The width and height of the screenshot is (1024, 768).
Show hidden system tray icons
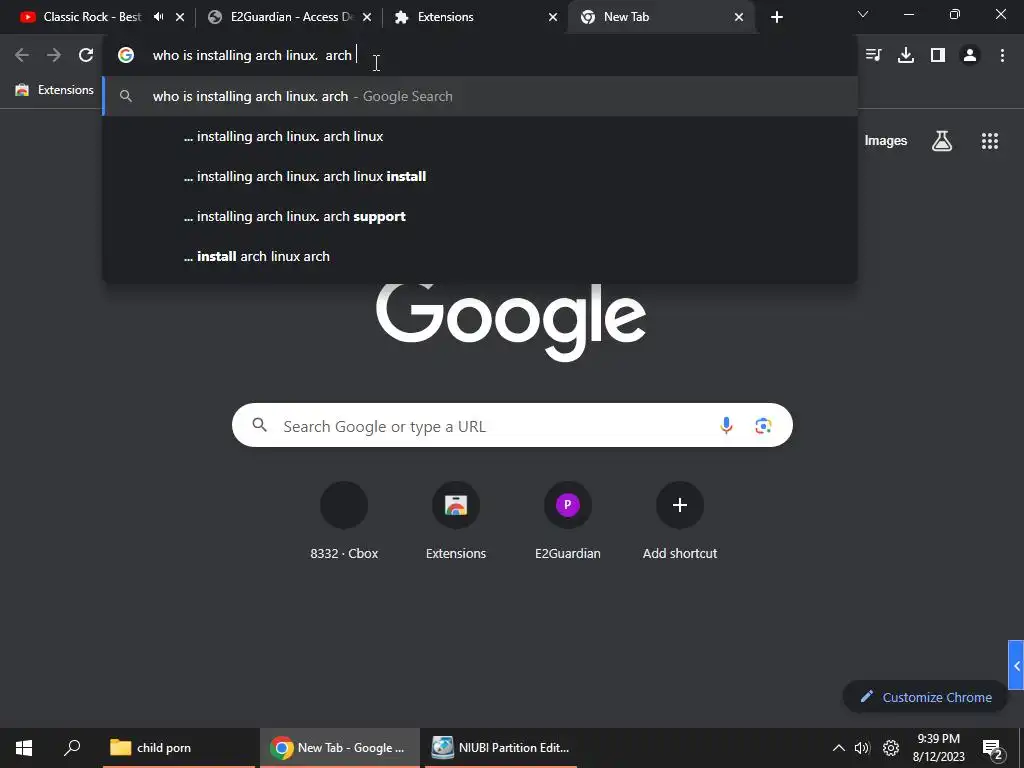tap(839, 748)
